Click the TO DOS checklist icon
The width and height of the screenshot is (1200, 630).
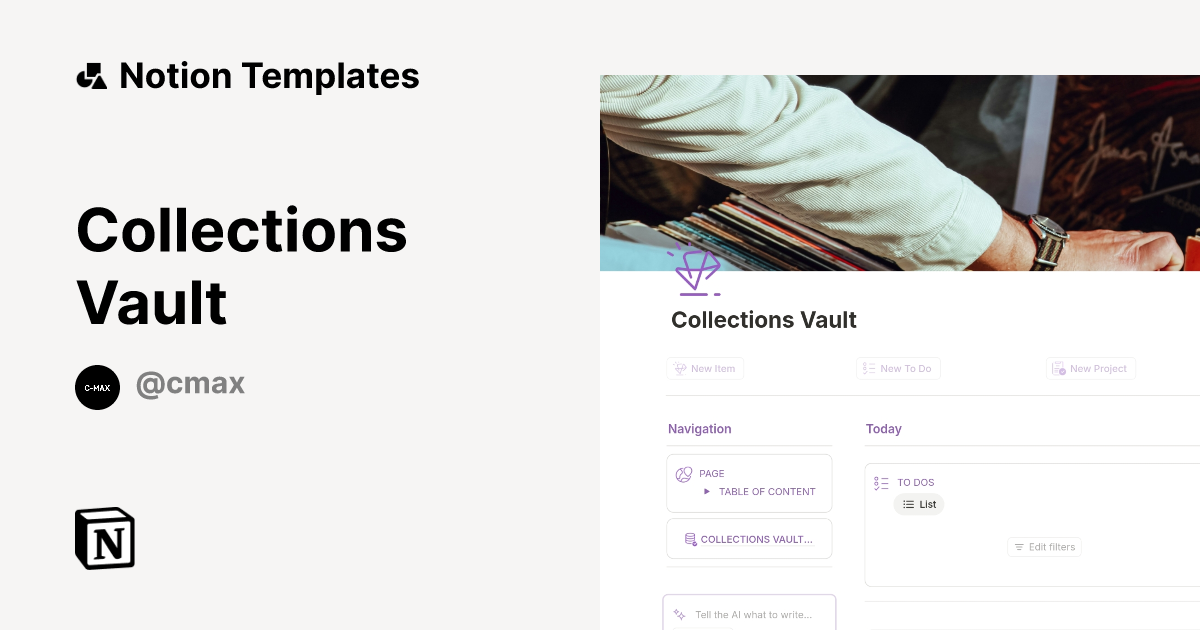click(x=881, y=482)
